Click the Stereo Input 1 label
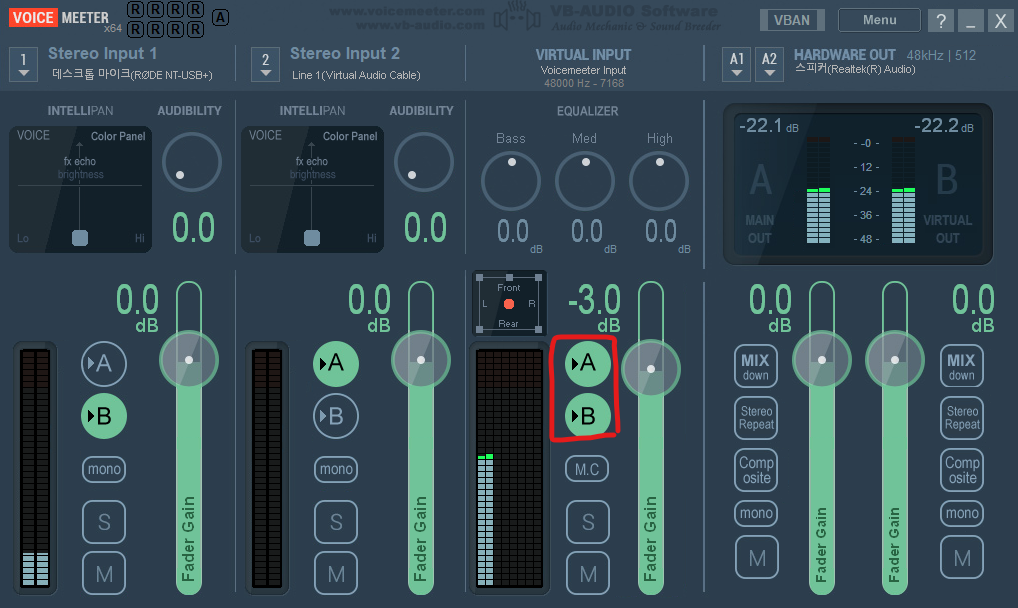 click(x=103, y=53)
